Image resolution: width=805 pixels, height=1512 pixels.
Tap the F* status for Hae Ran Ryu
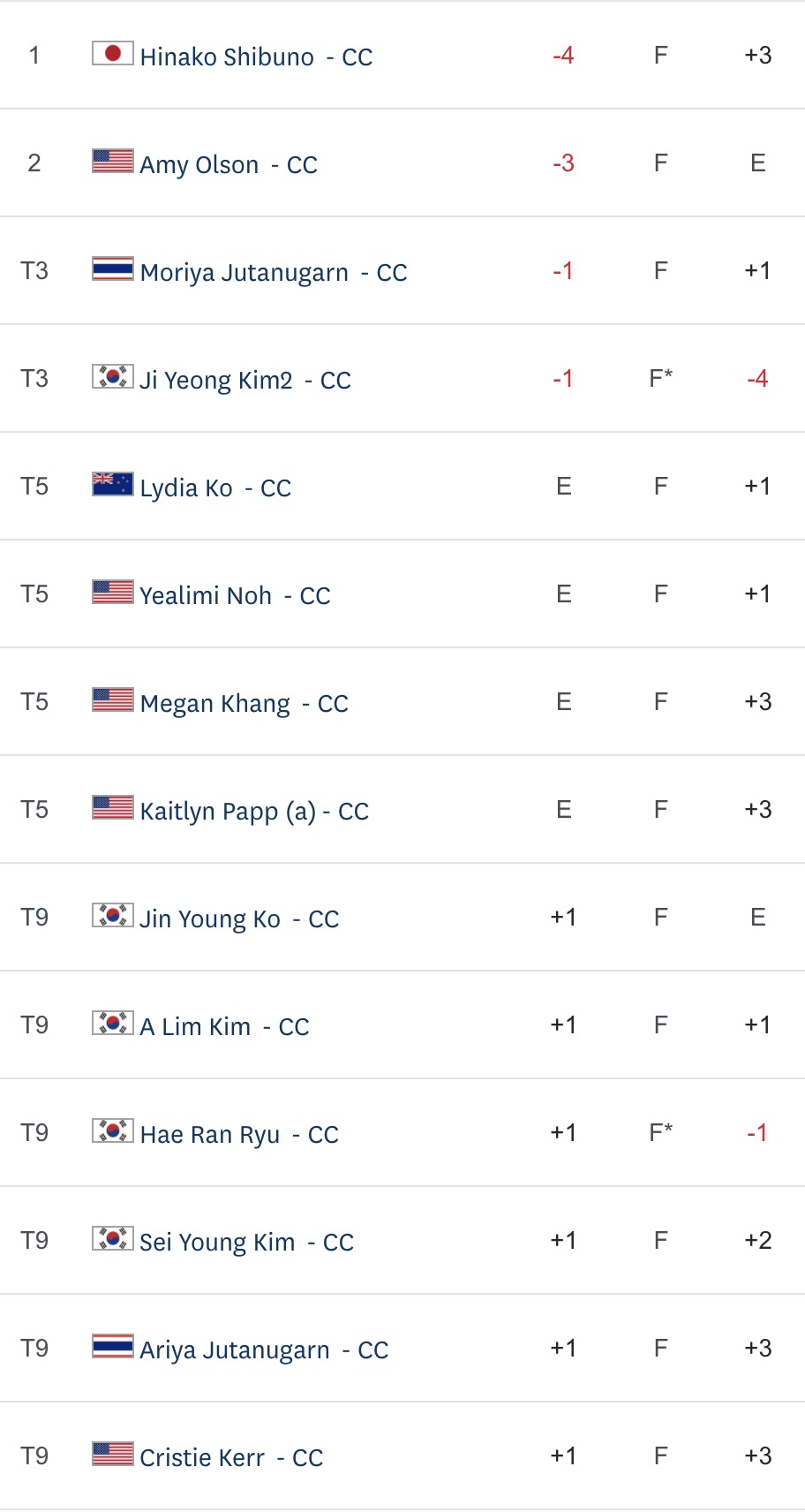[x=660, y=1132]
